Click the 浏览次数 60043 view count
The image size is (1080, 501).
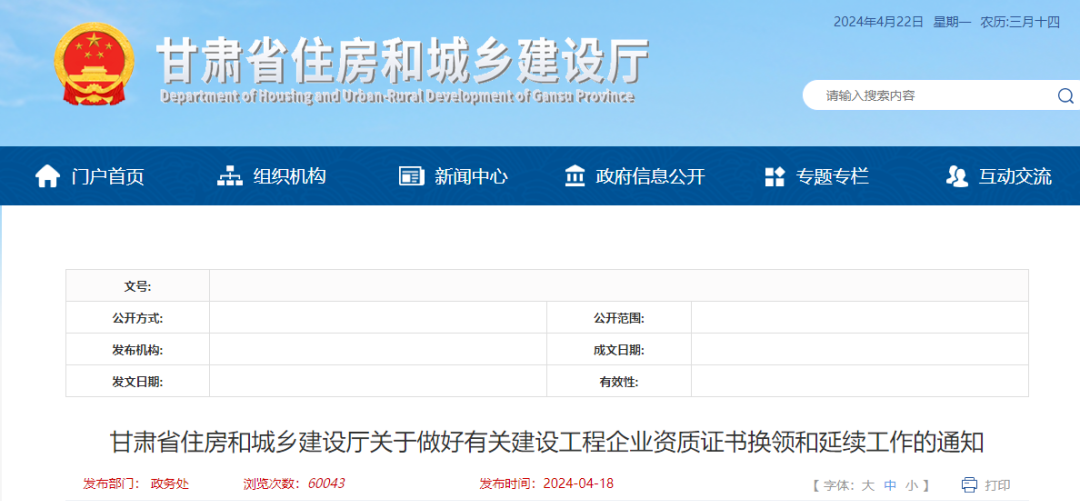click(x=294, y=484)
